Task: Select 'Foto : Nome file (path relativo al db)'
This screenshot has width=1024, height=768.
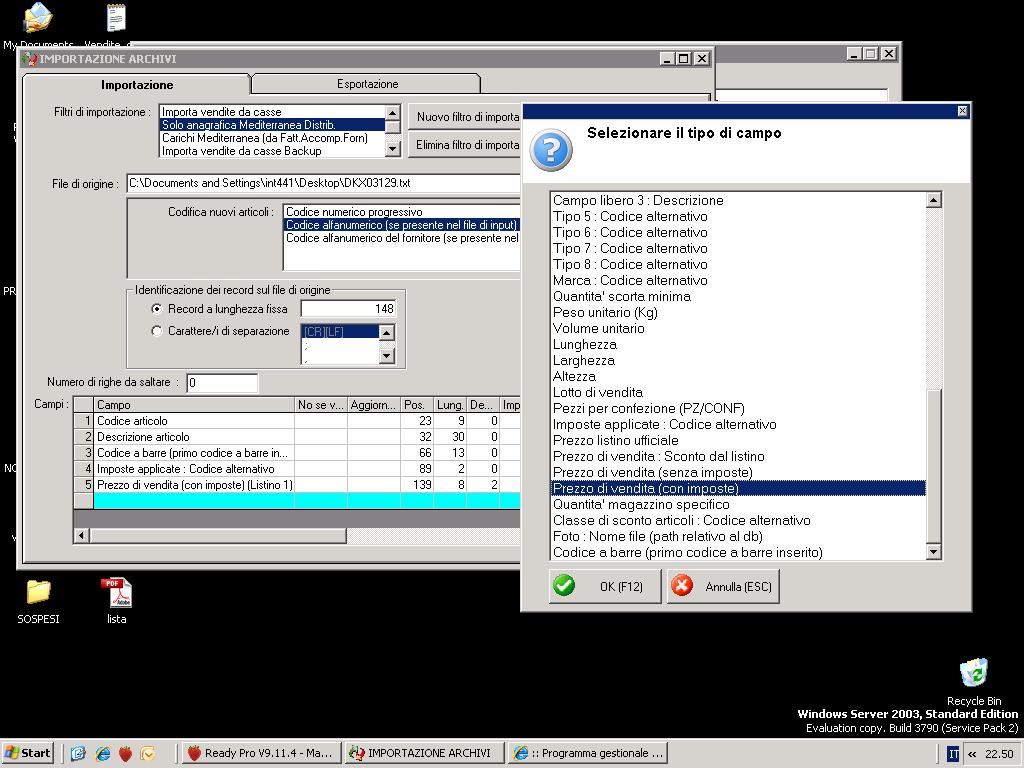Action: (739, 536)
